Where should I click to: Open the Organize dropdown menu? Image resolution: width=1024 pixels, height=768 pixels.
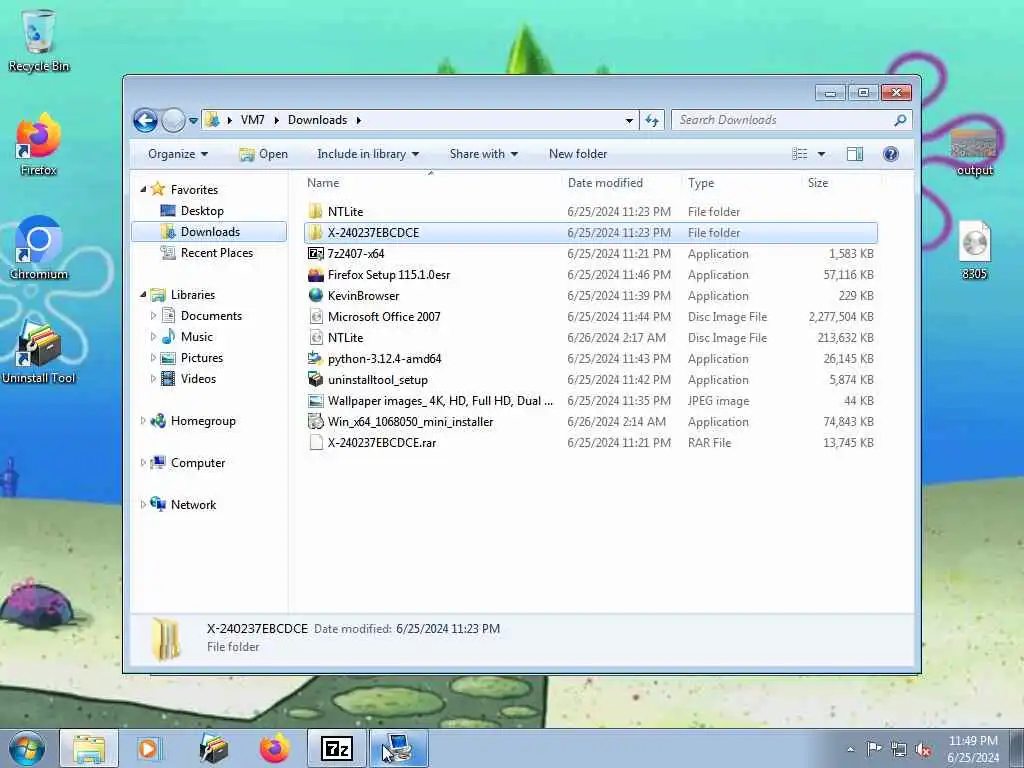pos(178,154)
